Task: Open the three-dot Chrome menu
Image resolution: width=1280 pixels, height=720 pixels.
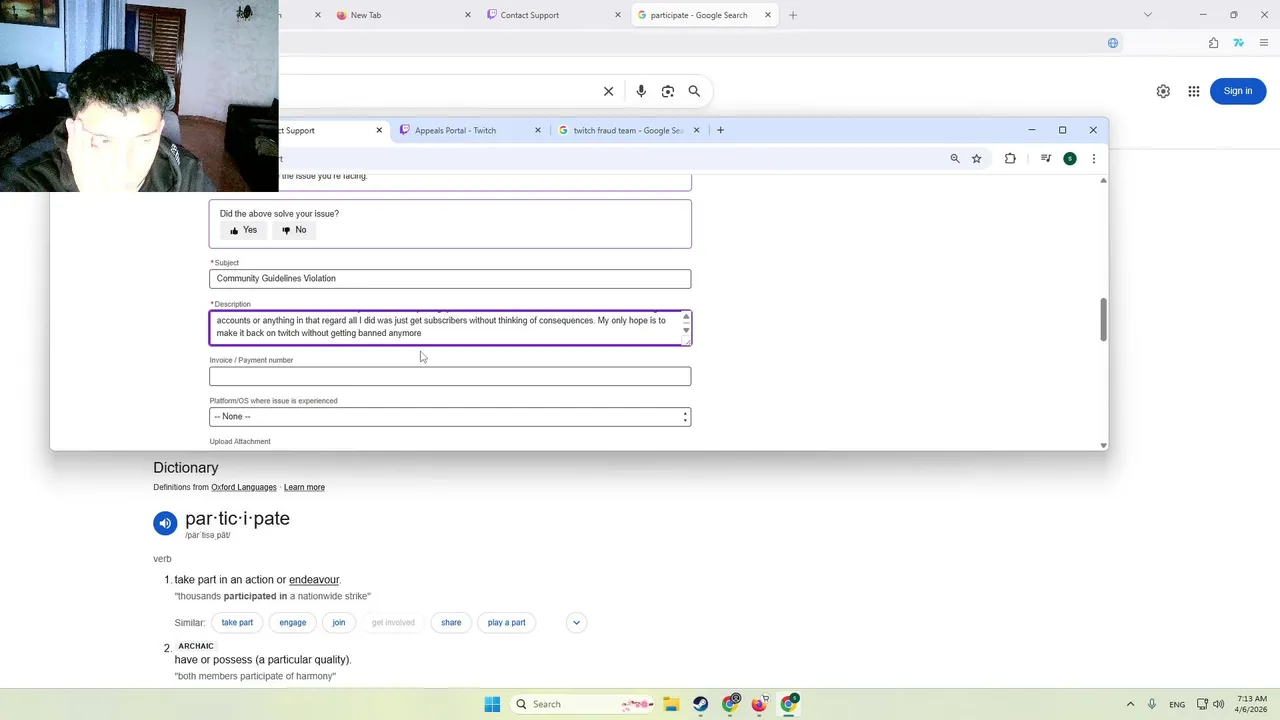Action: tap(1094, 158)
